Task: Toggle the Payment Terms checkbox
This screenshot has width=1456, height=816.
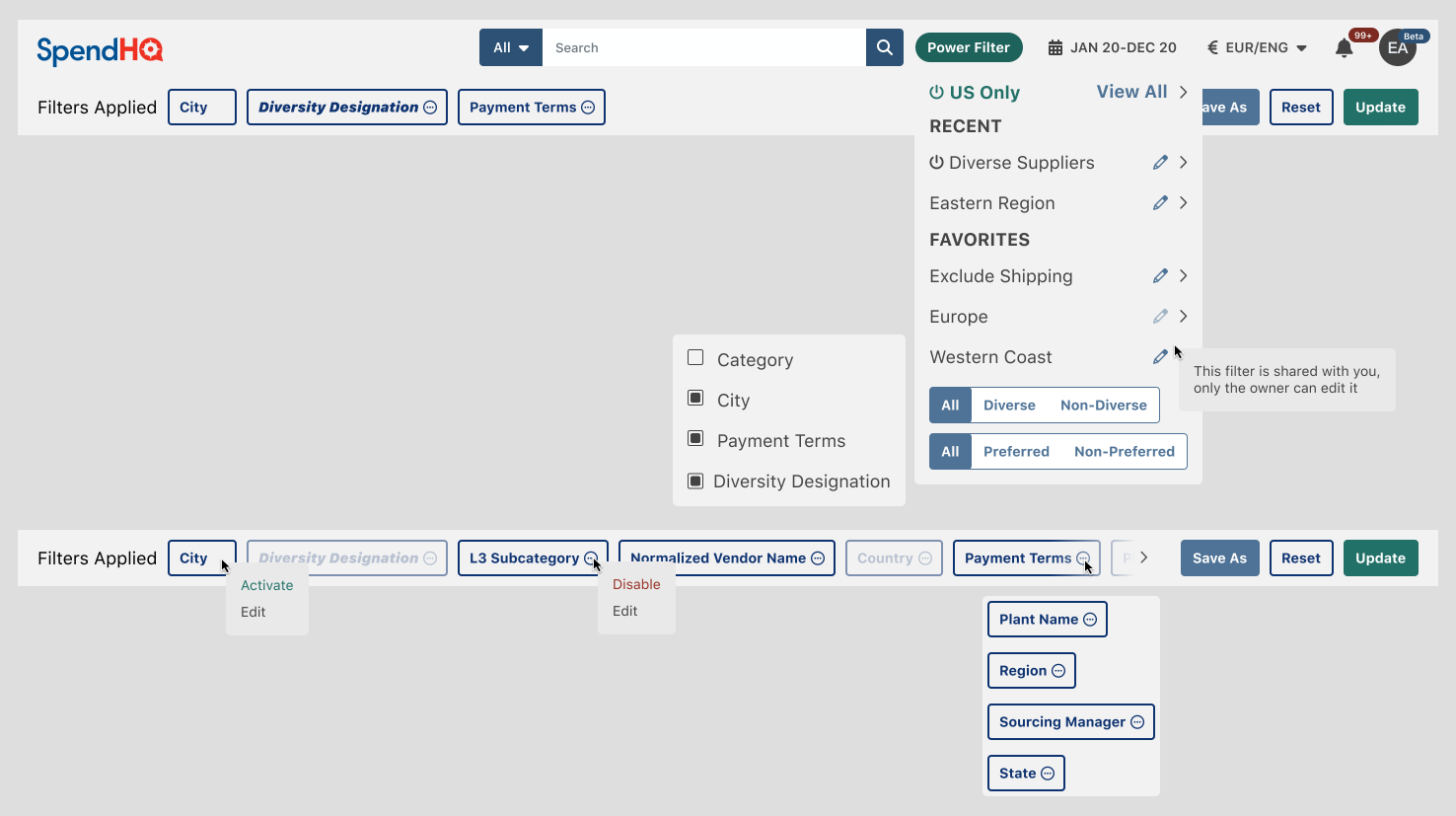Action: click(695, 439)
